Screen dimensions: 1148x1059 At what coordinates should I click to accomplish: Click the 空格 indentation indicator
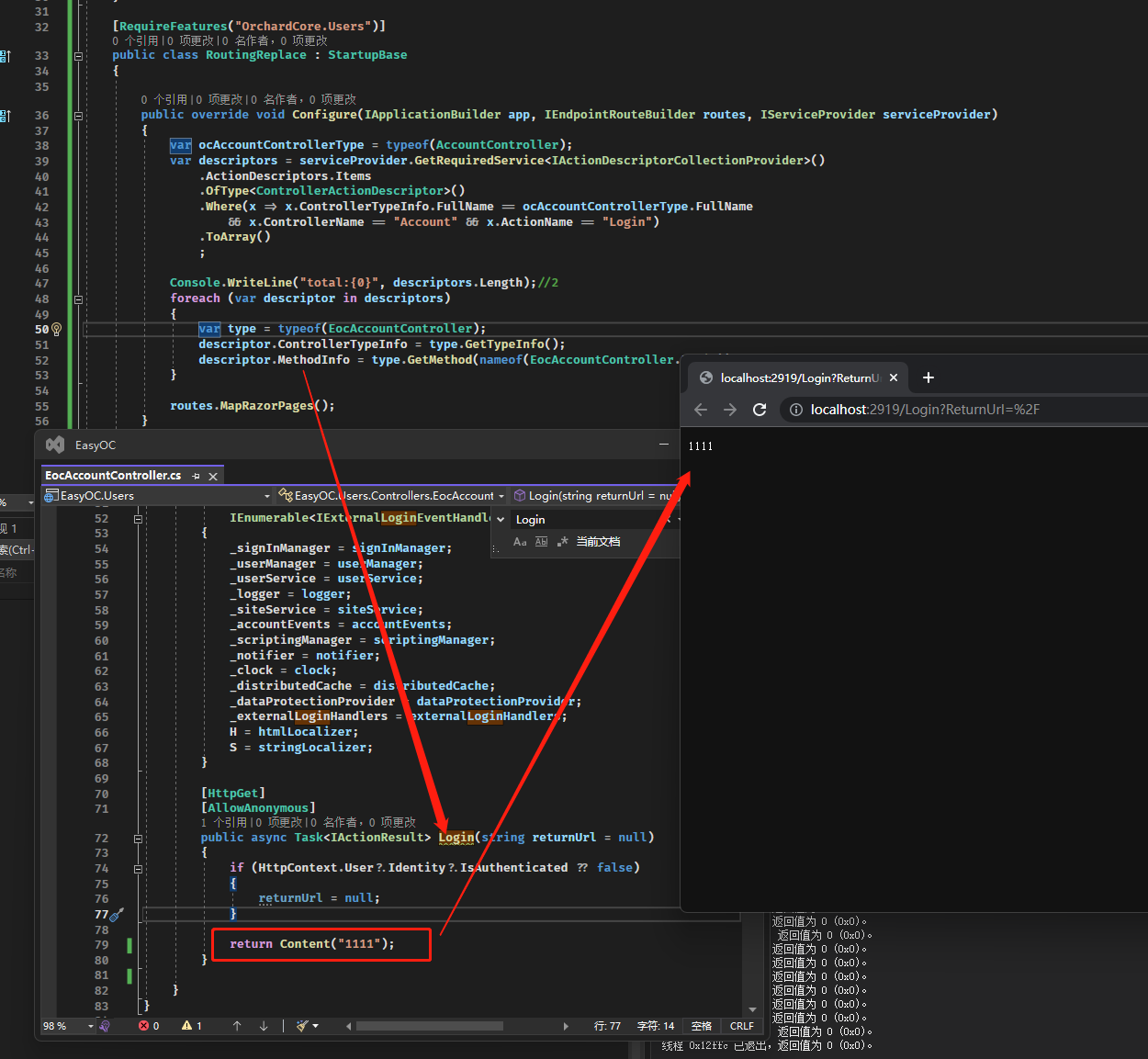click(702, 1026)
